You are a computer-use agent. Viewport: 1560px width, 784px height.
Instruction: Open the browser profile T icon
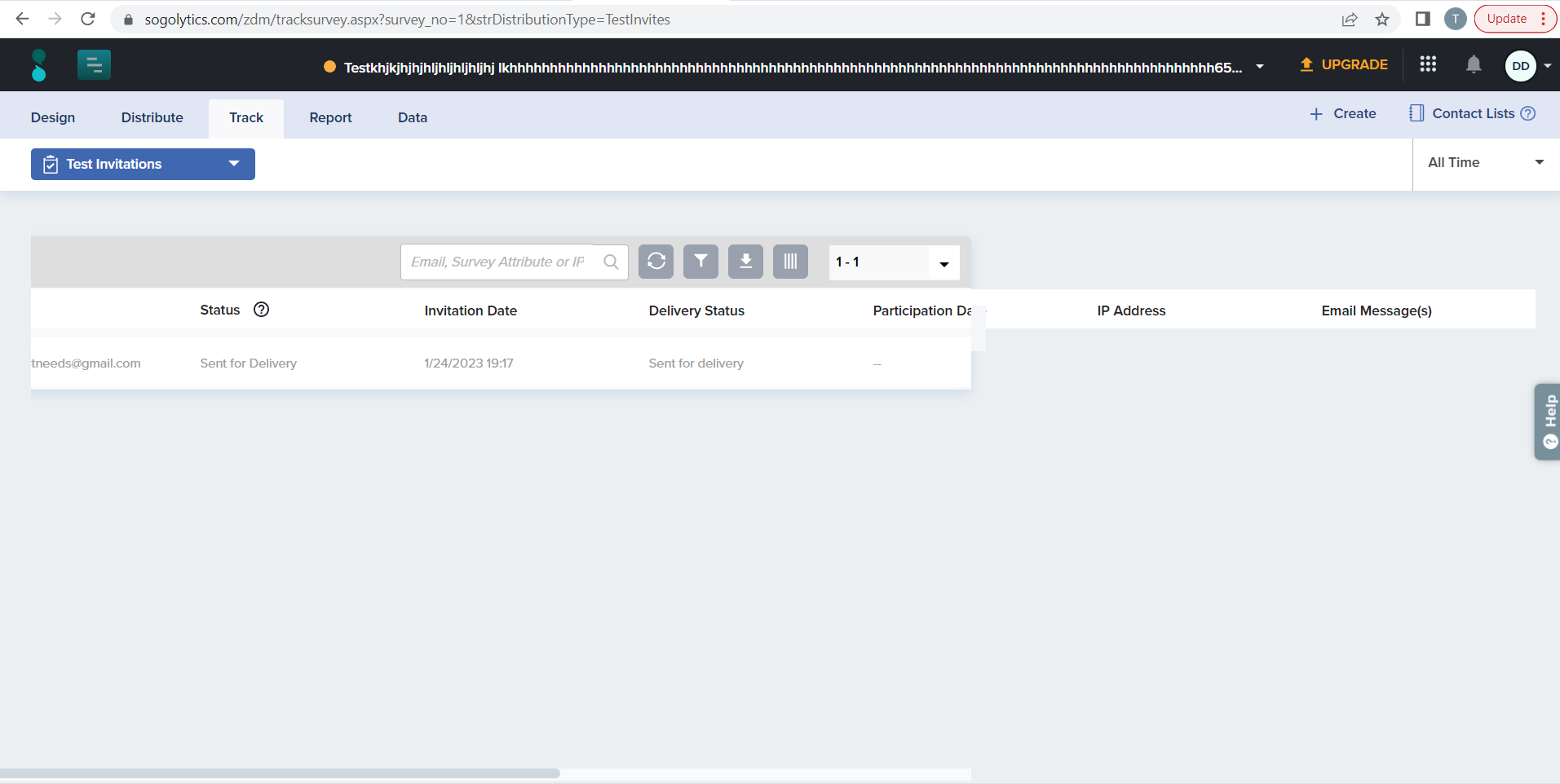pyautogui.click(x=1456, y=19)
